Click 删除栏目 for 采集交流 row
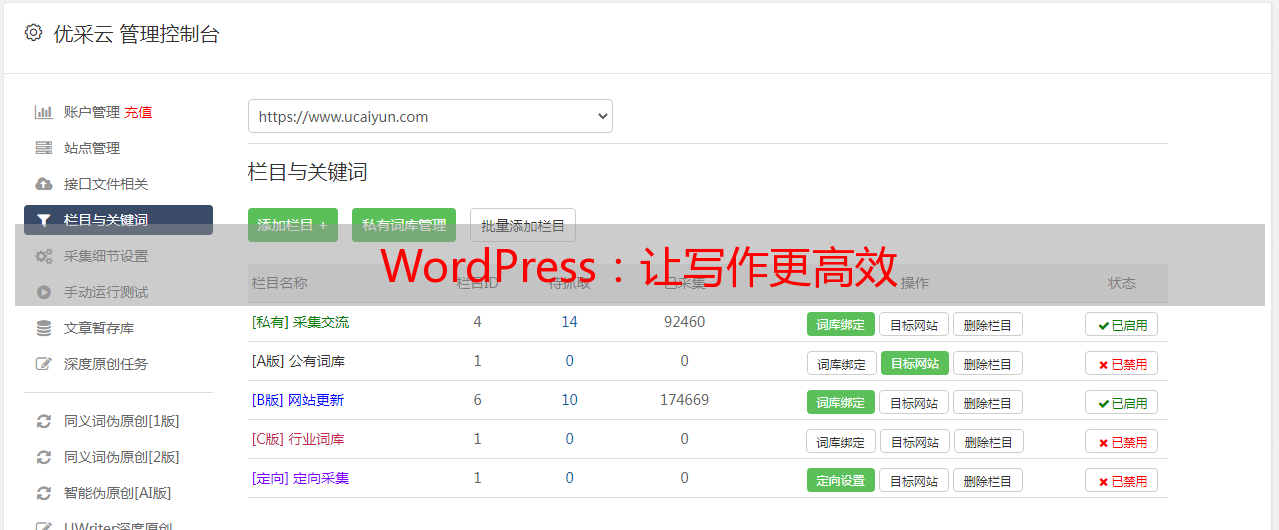The height and width of the screenshot is (530, 1279). (x=988, y=324)
